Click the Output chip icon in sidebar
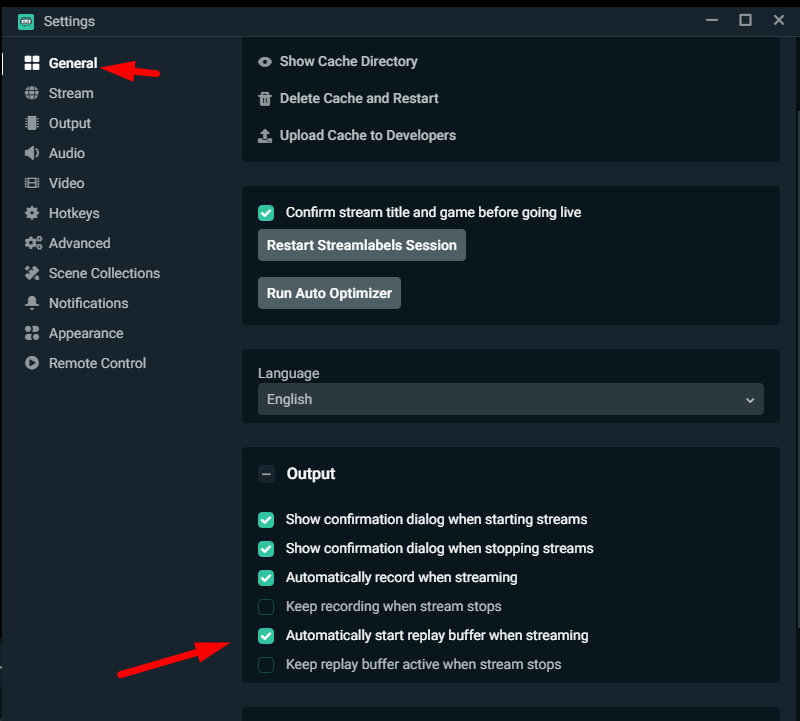Viewport: 800px width, 721px height. tap(32, 123)
